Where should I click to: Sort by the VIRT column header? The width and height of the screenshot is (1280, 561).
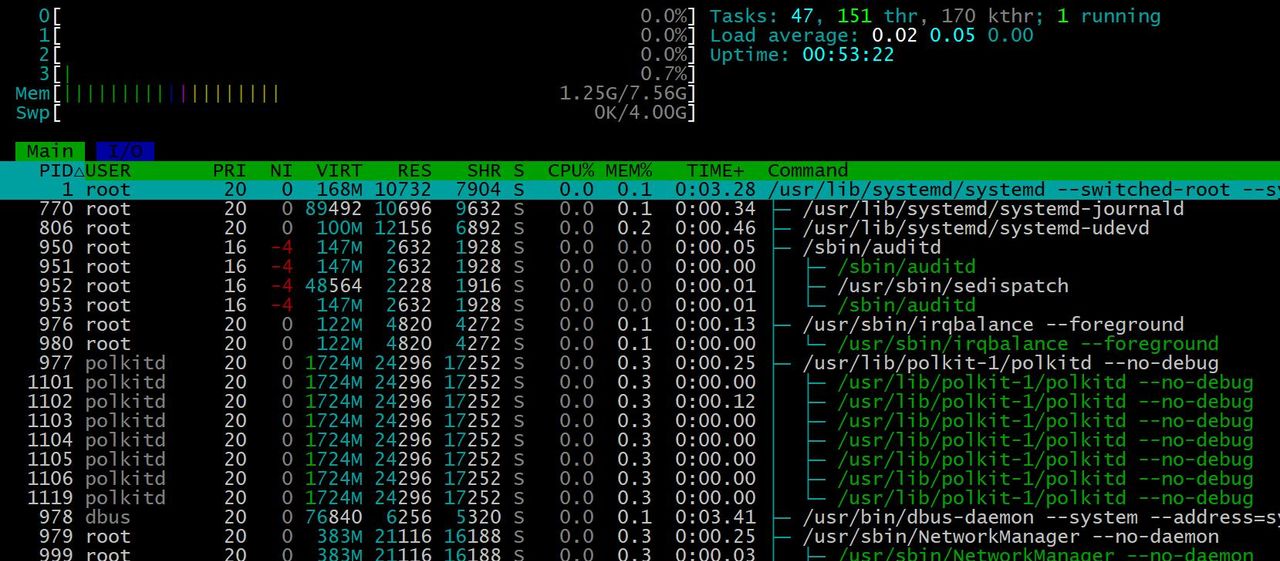click(x=339, y=170)
